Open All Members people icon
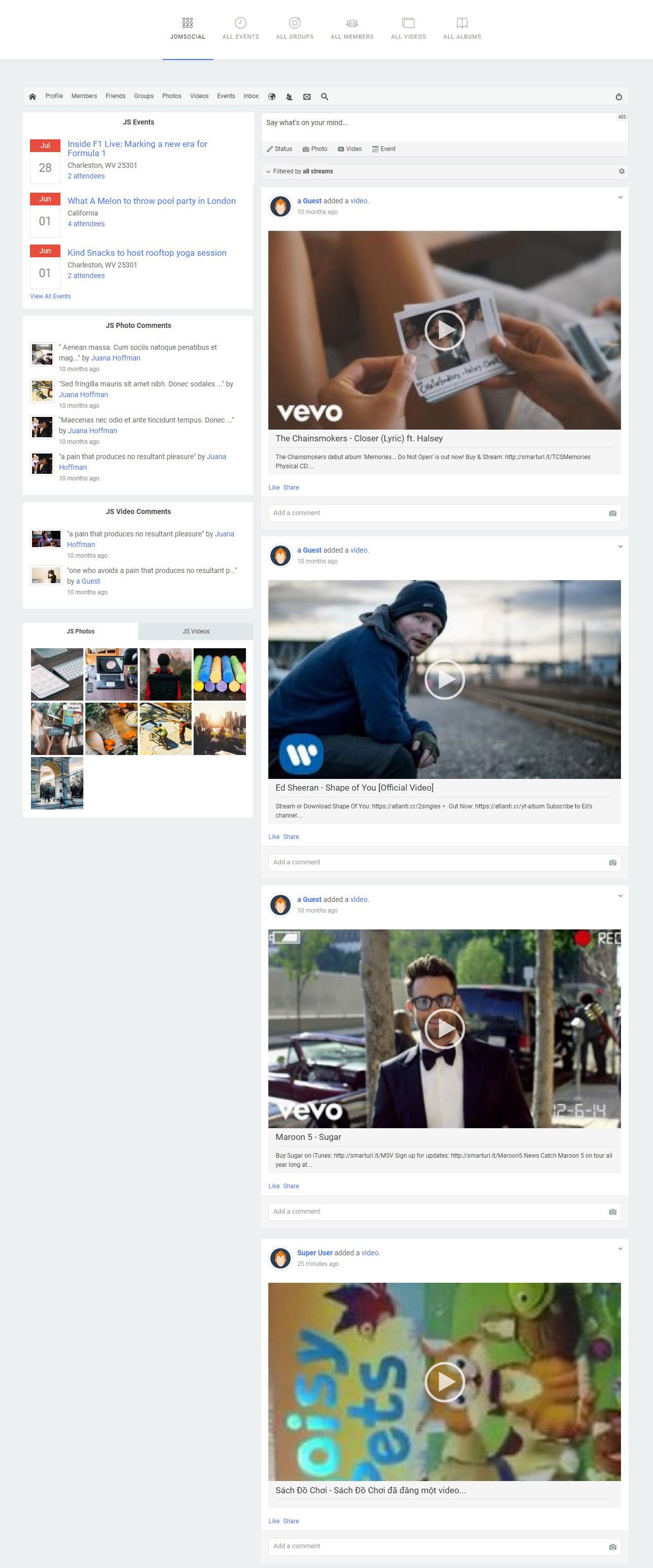 point(352,23)
